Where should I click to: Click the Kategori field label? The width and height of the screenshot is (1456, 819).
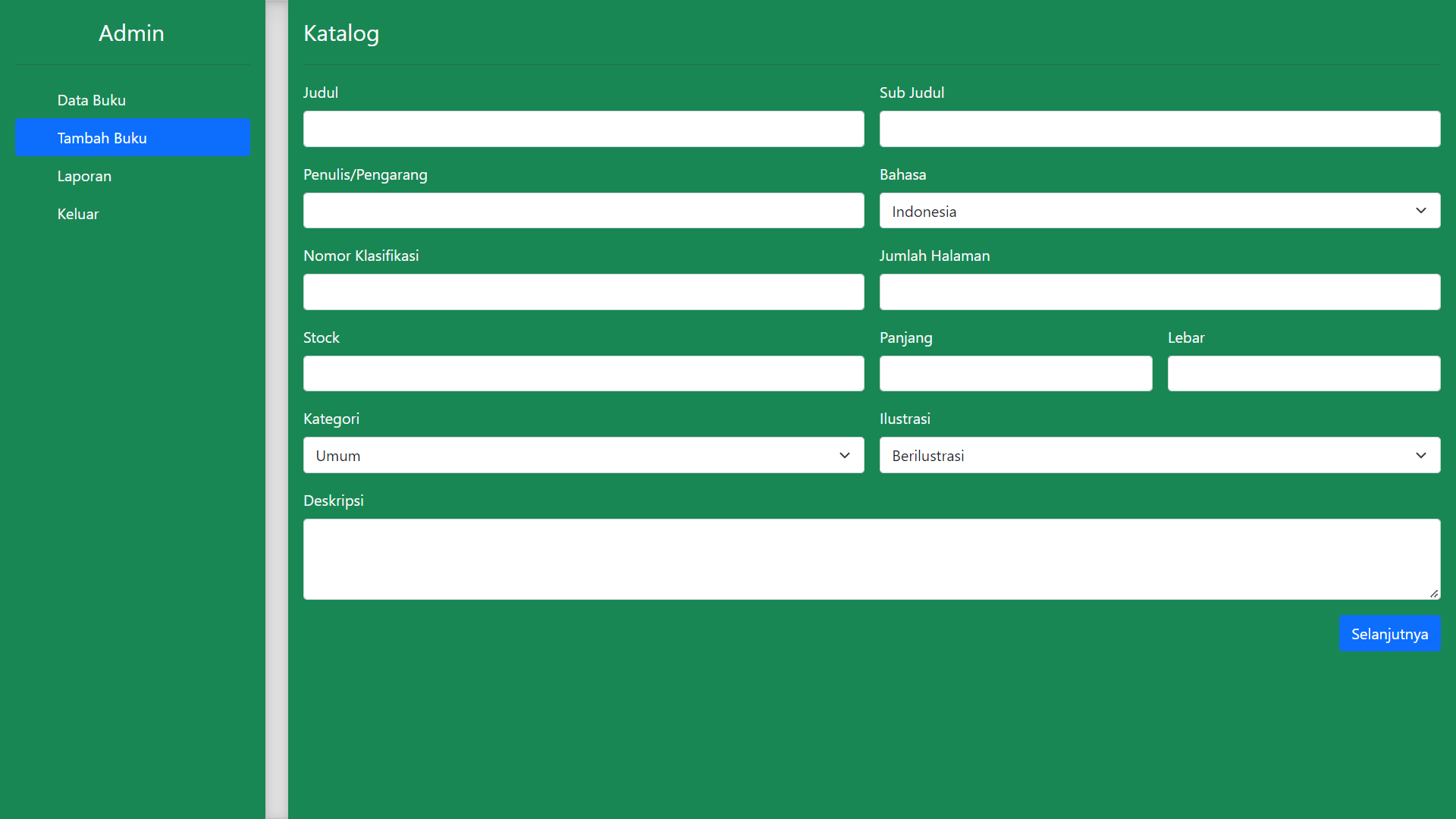331,419
